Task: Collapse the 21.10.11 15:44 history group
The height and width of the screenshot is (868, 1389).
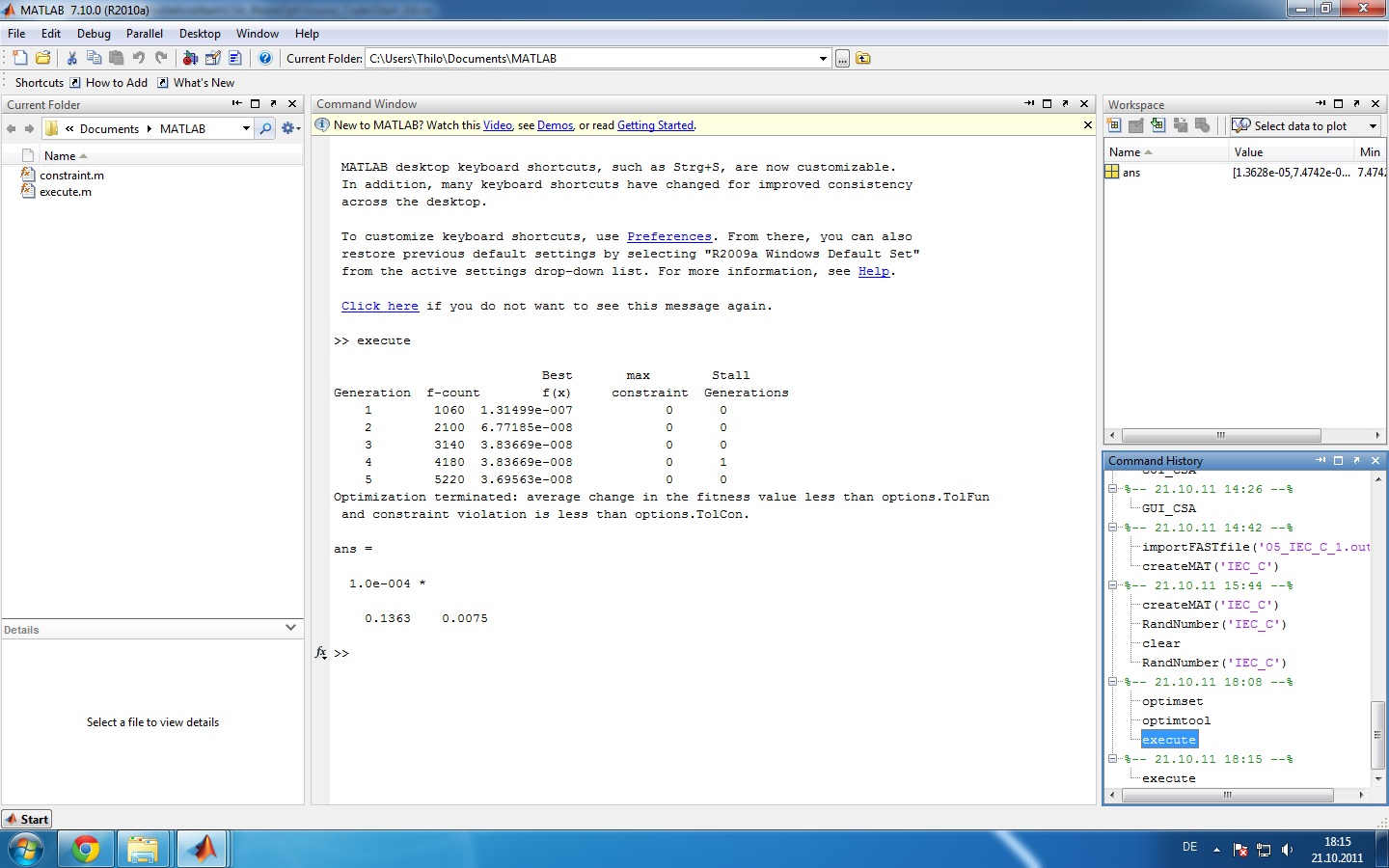Action: [1112, 585]
